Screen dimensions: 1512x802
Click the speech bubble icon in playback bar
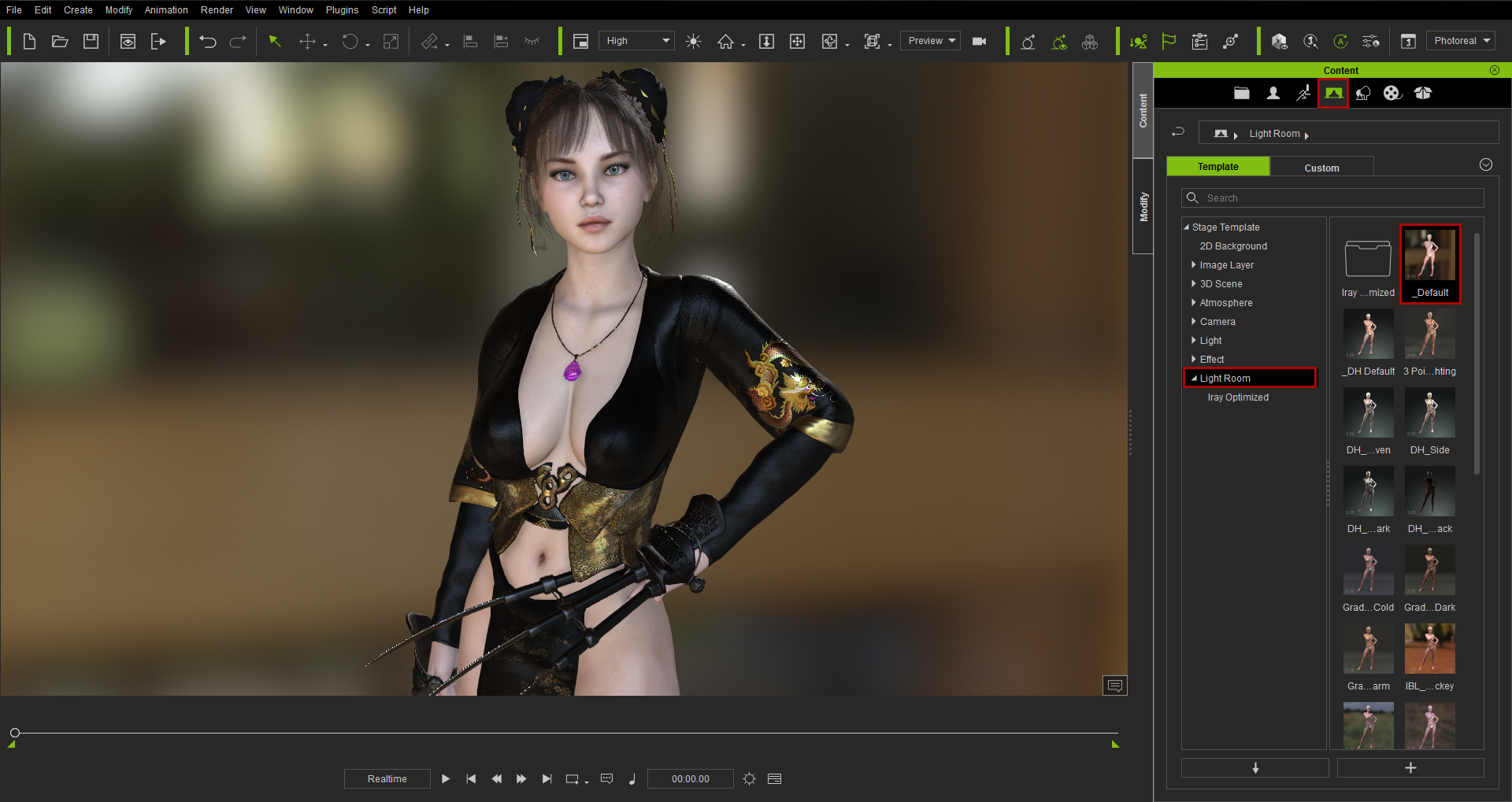(606, 778)
